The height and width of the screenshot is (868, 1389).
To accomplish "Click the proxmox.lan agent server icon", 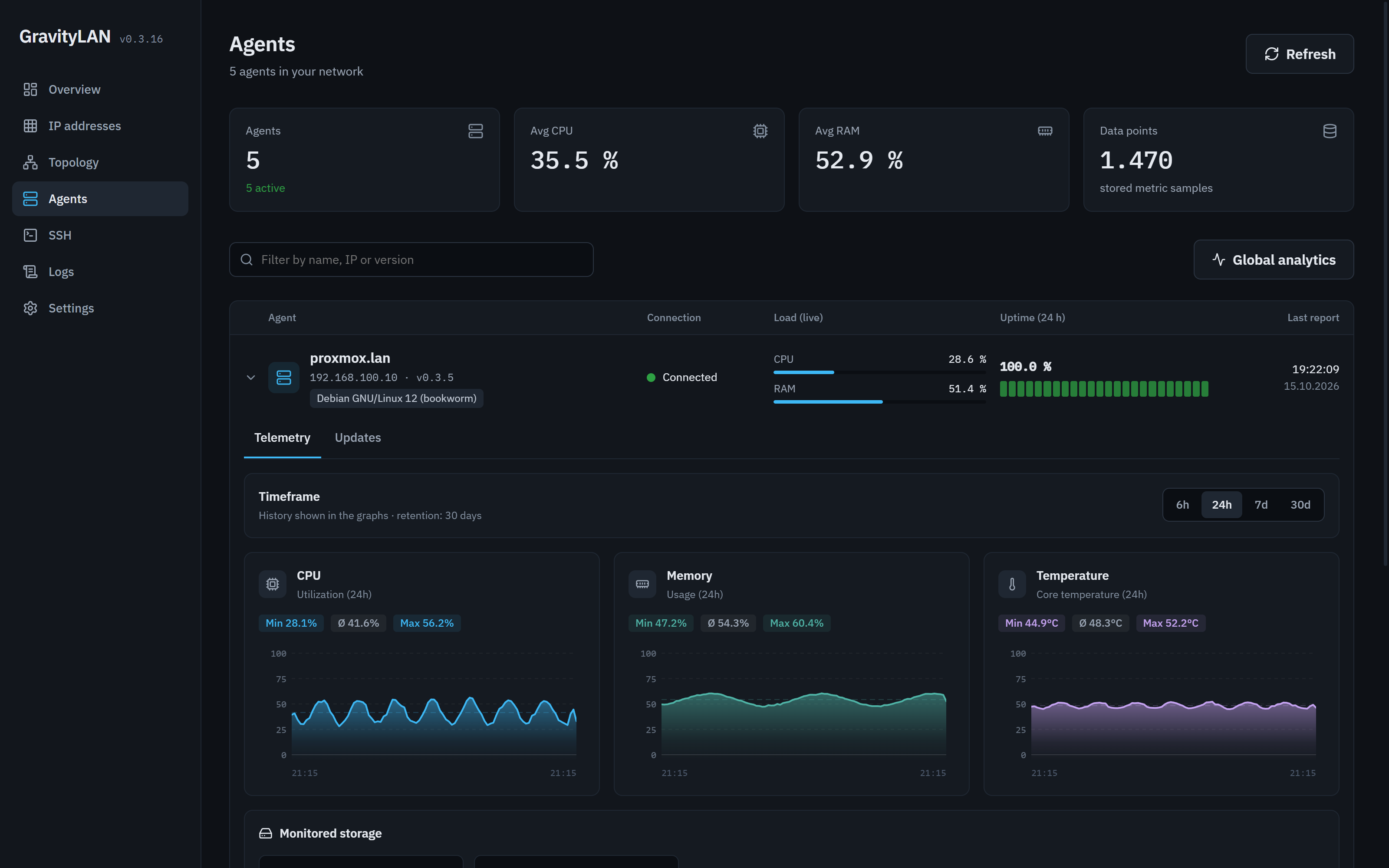I will click(283, 377).
